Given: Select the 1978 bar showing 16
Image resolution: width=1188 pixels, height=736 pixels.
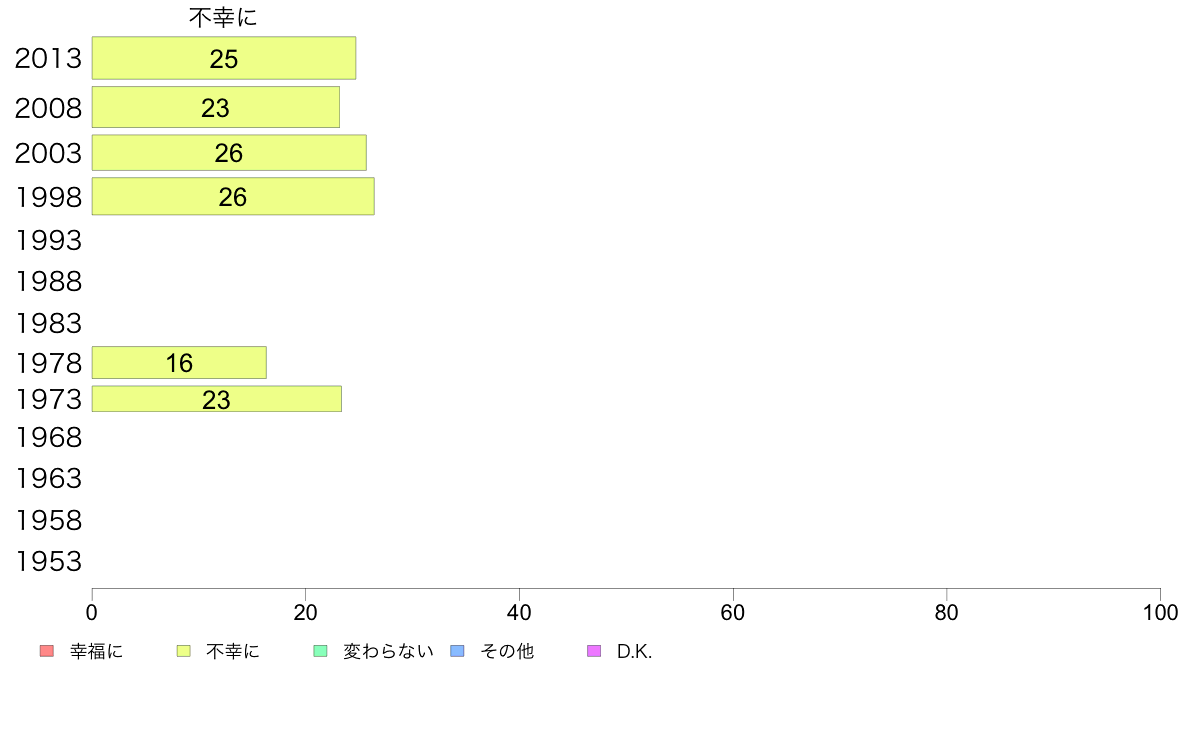Looking at the screenshot, I should point(179,362).
